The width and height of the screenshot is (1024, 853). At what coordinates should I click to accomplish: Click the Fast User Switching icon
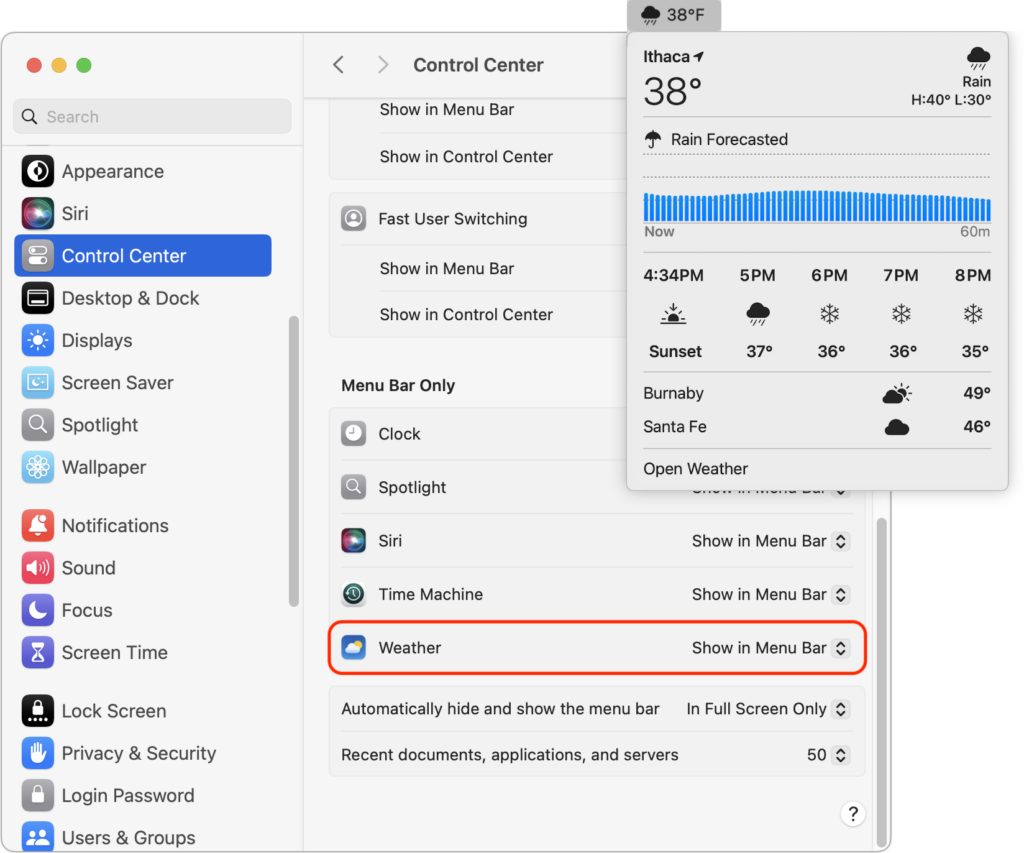pos(353,218)
